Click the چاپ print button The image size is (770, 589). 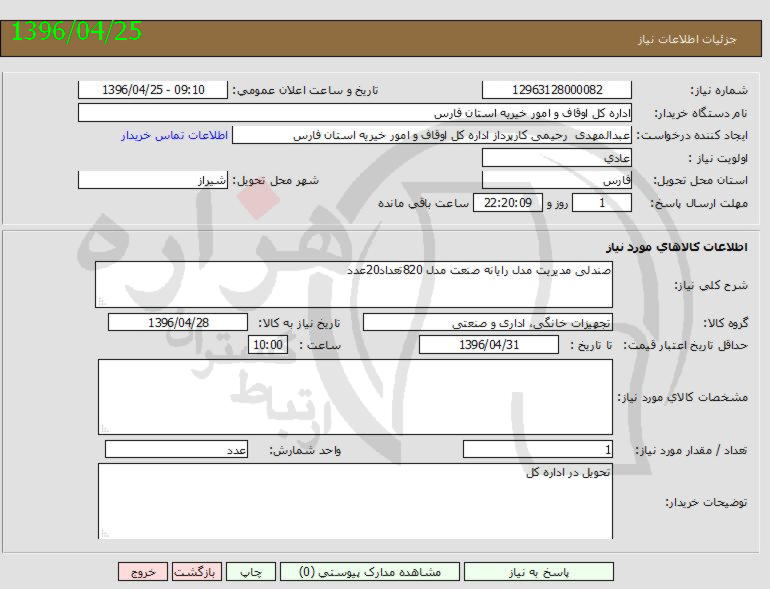click(251, 572)
